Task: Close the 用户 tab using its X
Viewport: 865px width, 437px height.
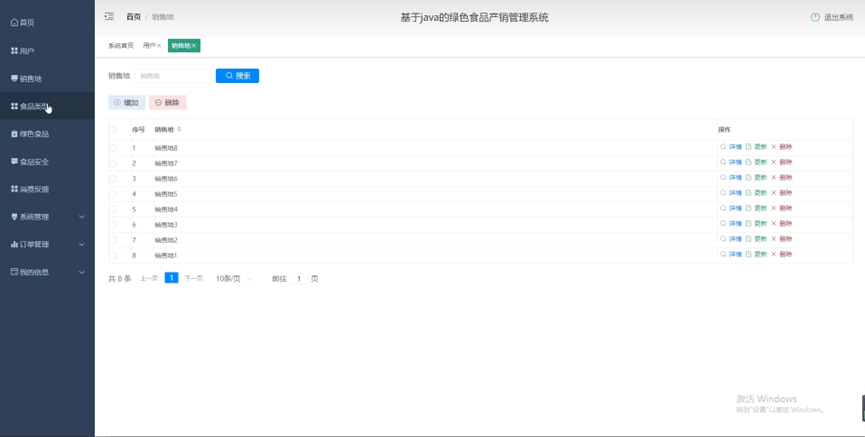Action: click(159, 46)
